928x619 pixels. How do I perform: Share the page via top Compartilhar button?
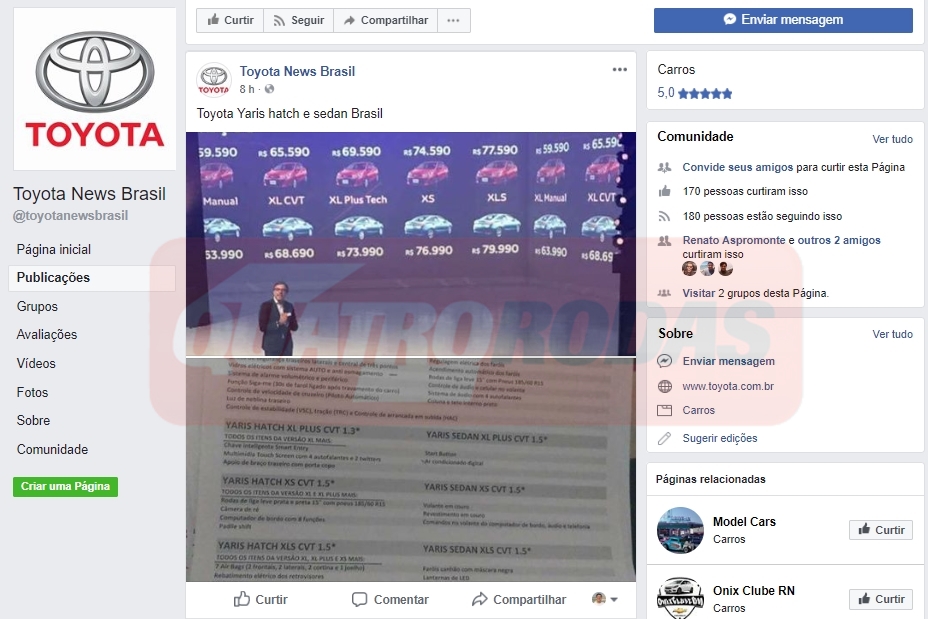386,20
